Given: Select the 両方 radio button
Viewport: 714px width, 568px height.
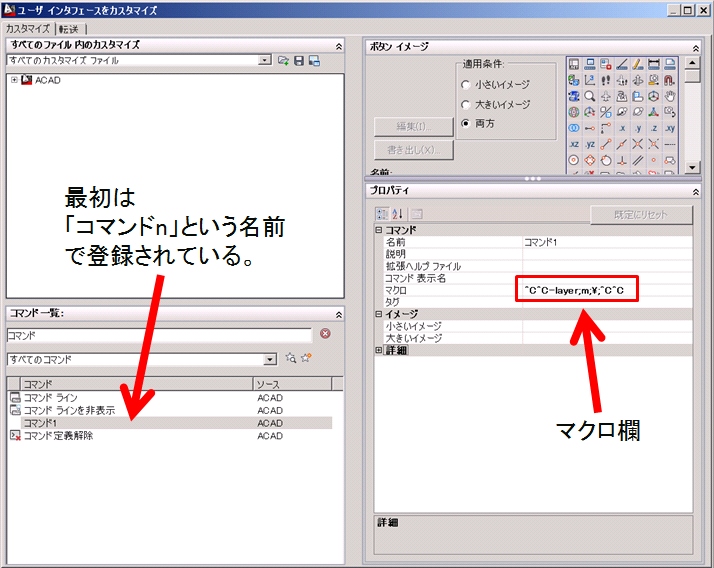Looking at the screenshot, I should pos(465,123).
